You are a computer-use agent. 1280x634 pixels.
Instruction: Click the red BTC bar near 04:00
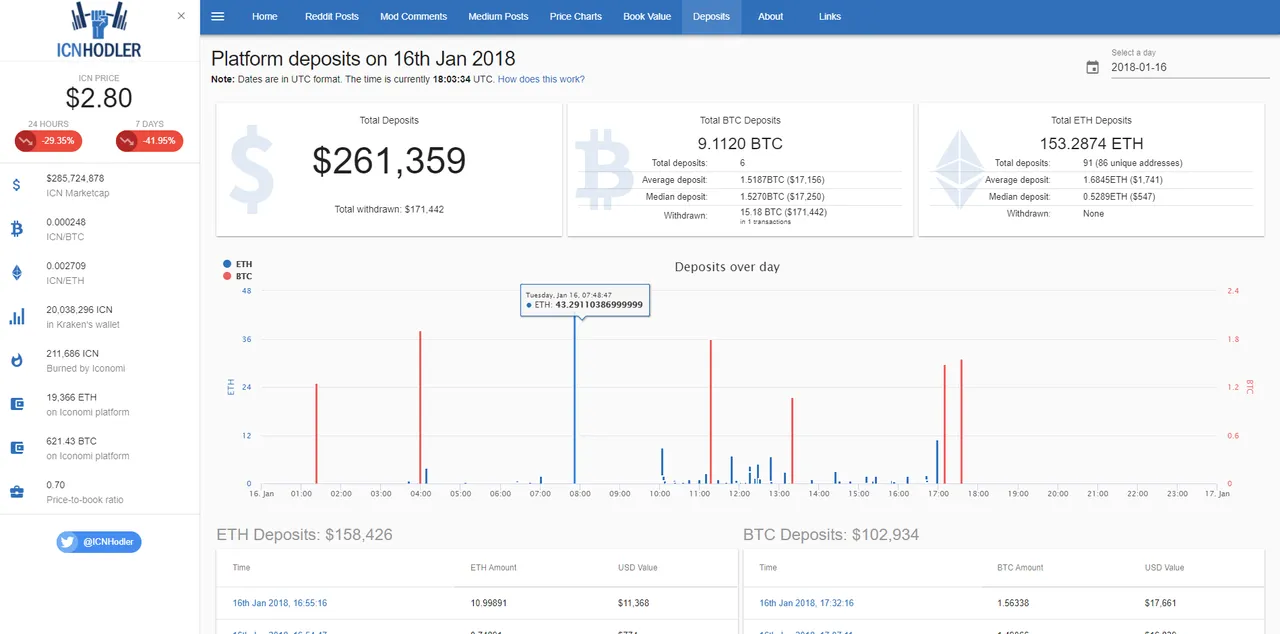click(x=420, y=408)
